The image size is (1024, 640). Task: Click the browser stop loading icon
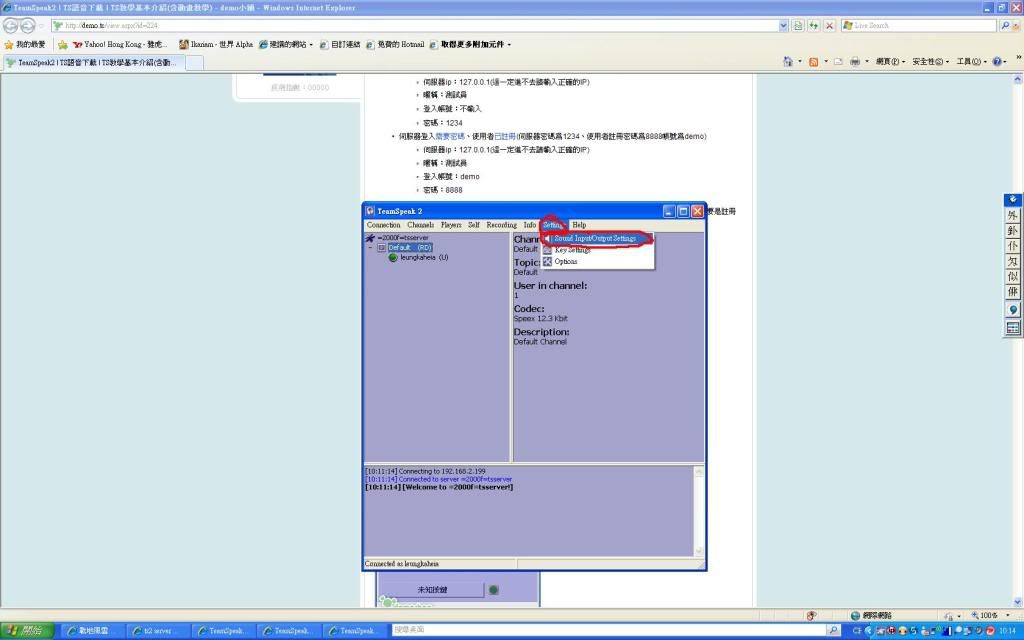(829, 25)
